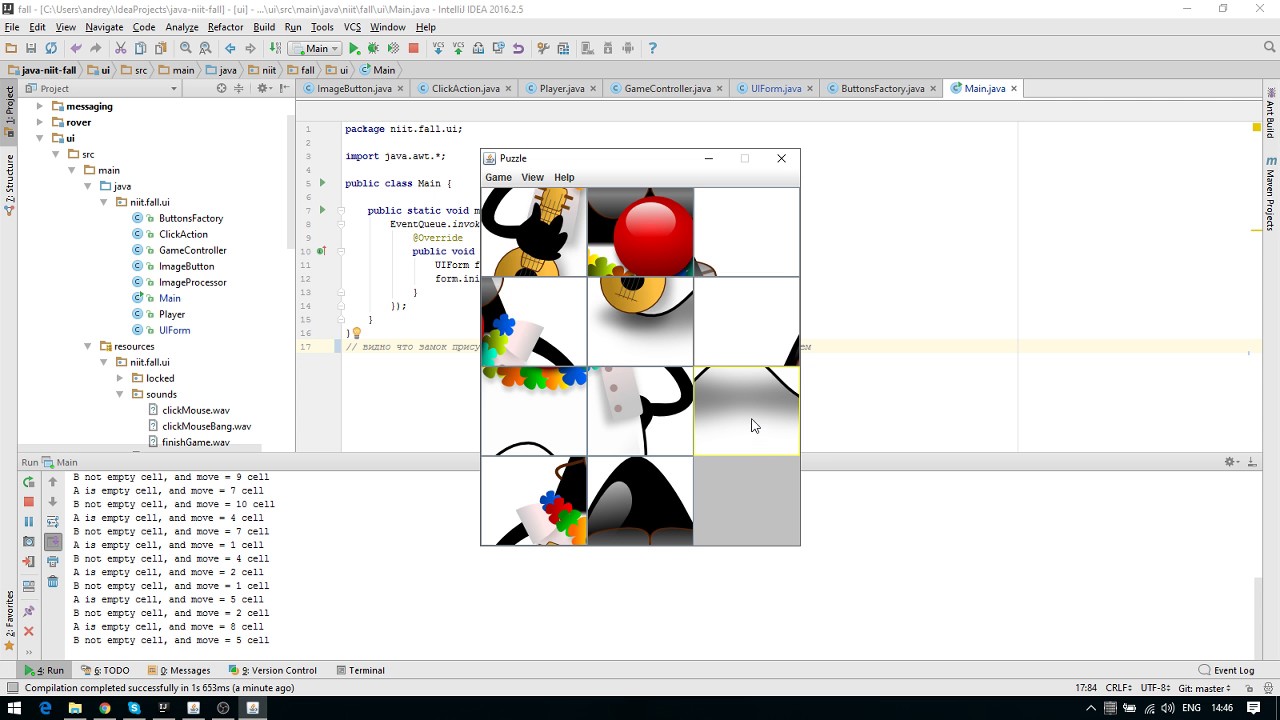This screenshot has width=1280, height=720.
Task: Open the Skype taskbar icon
Action: (x=134, y=708)
